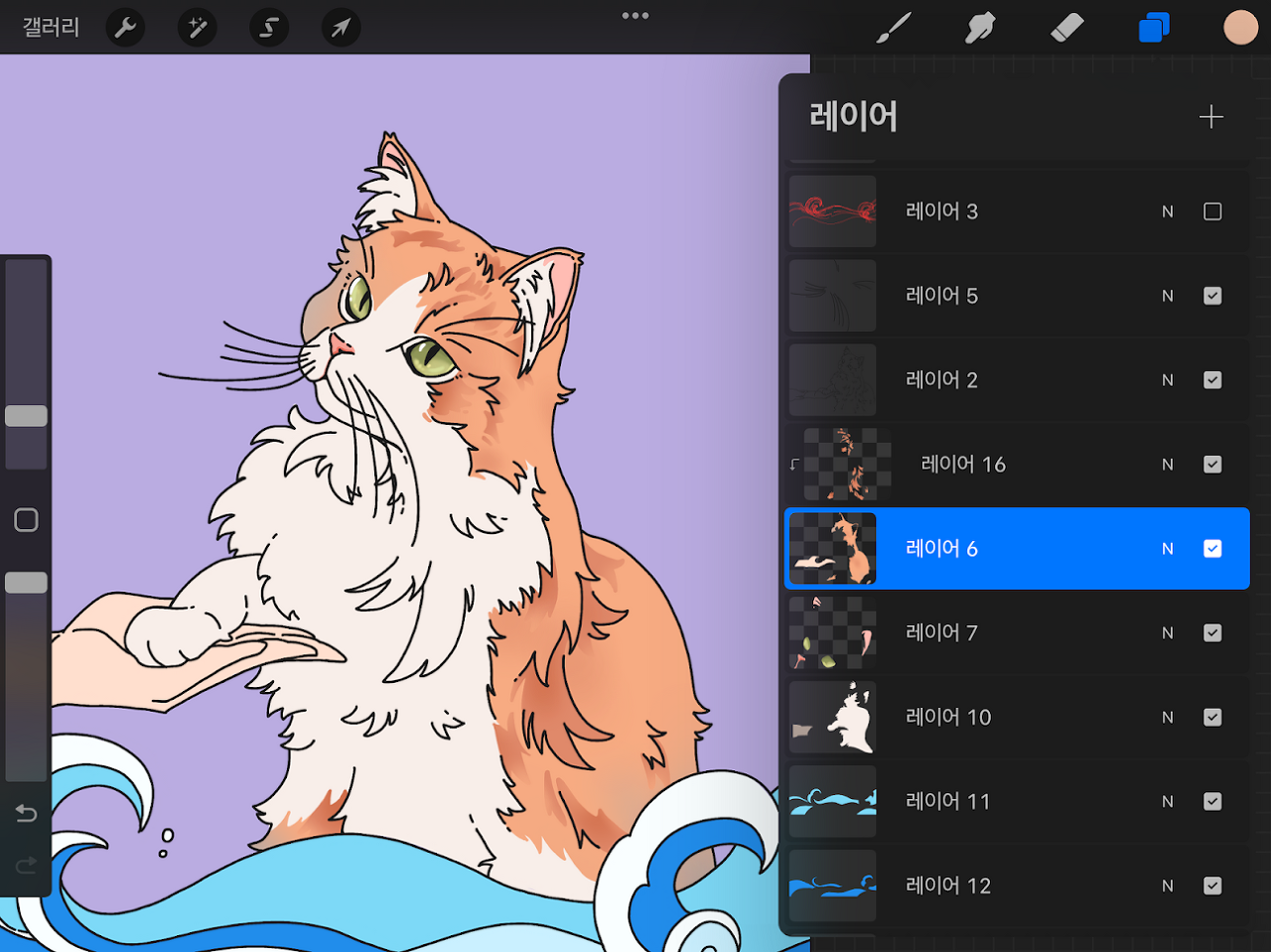
Task: Click the layer name 레이어 10
Action: (x=948, y=718)
